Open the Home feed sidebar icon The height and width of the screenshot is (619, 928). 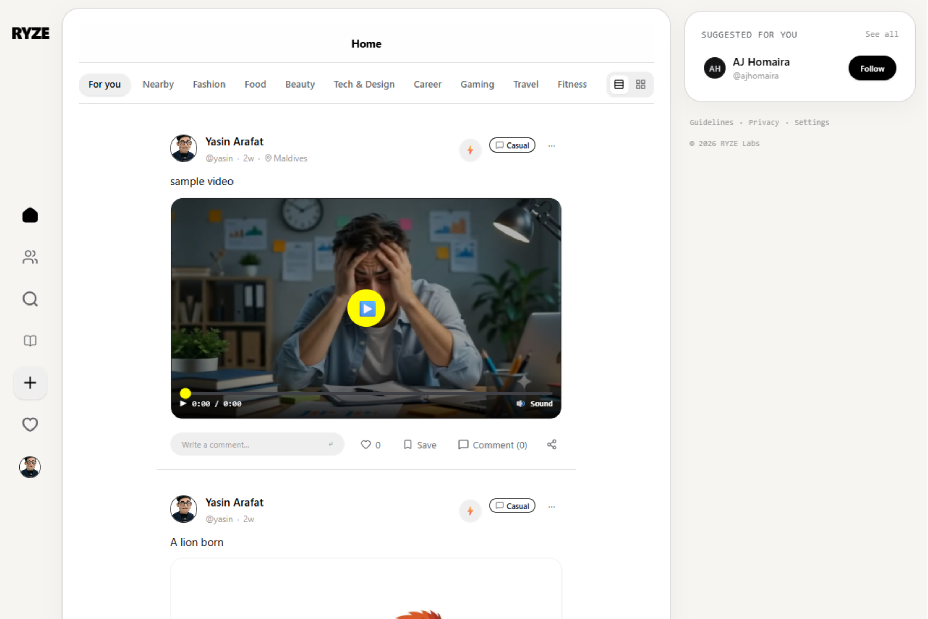(30, 215)
